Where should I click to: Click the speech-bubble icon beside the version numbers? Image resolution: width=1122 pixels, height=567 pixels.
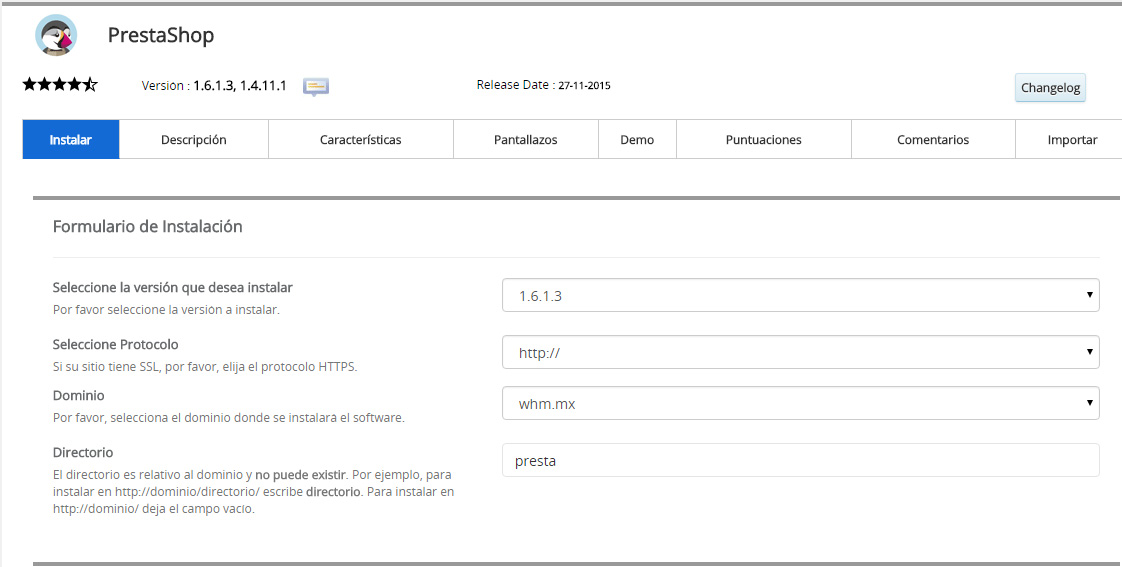316,87
